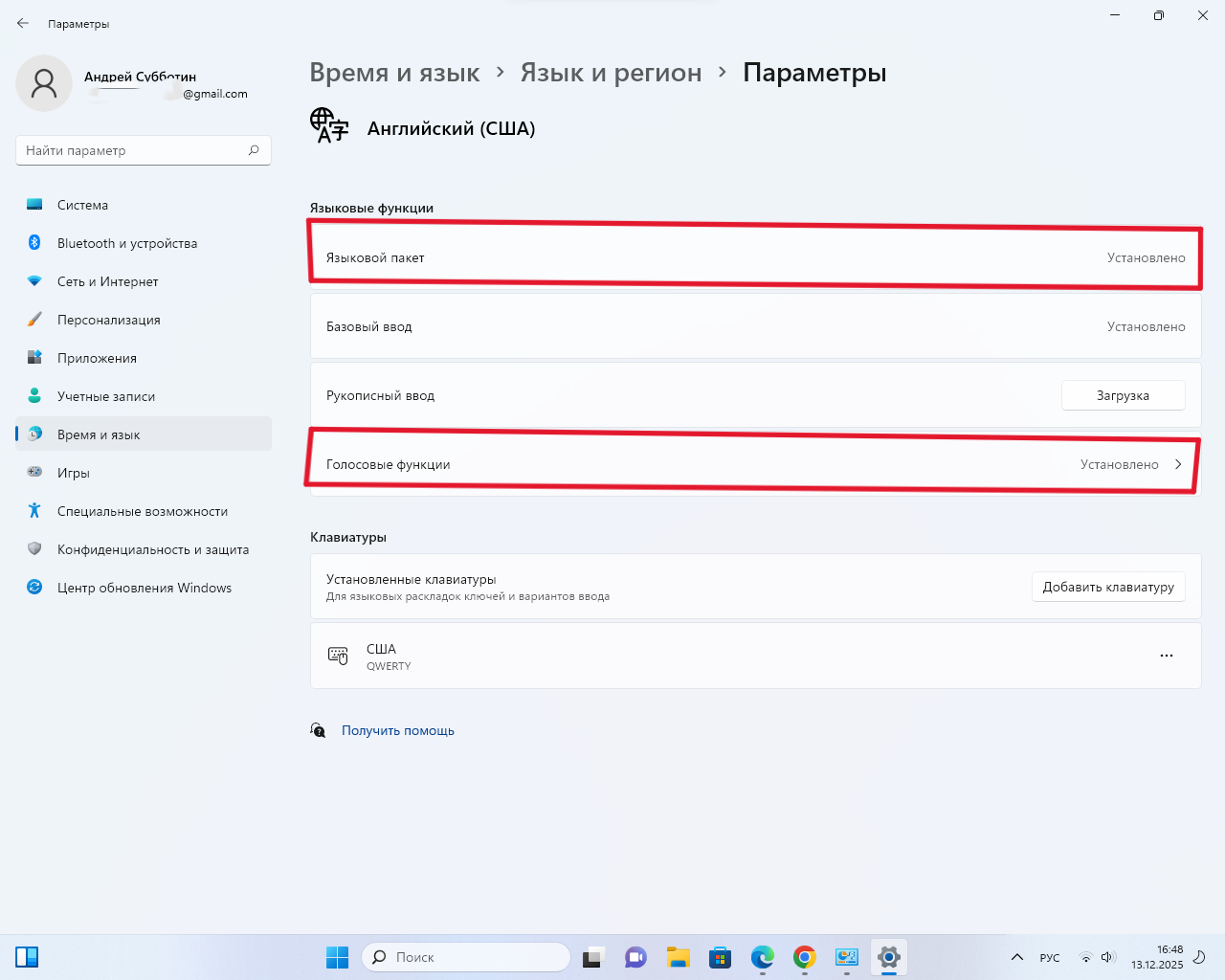Switch input language via РУС indicator

(1050, 957)
